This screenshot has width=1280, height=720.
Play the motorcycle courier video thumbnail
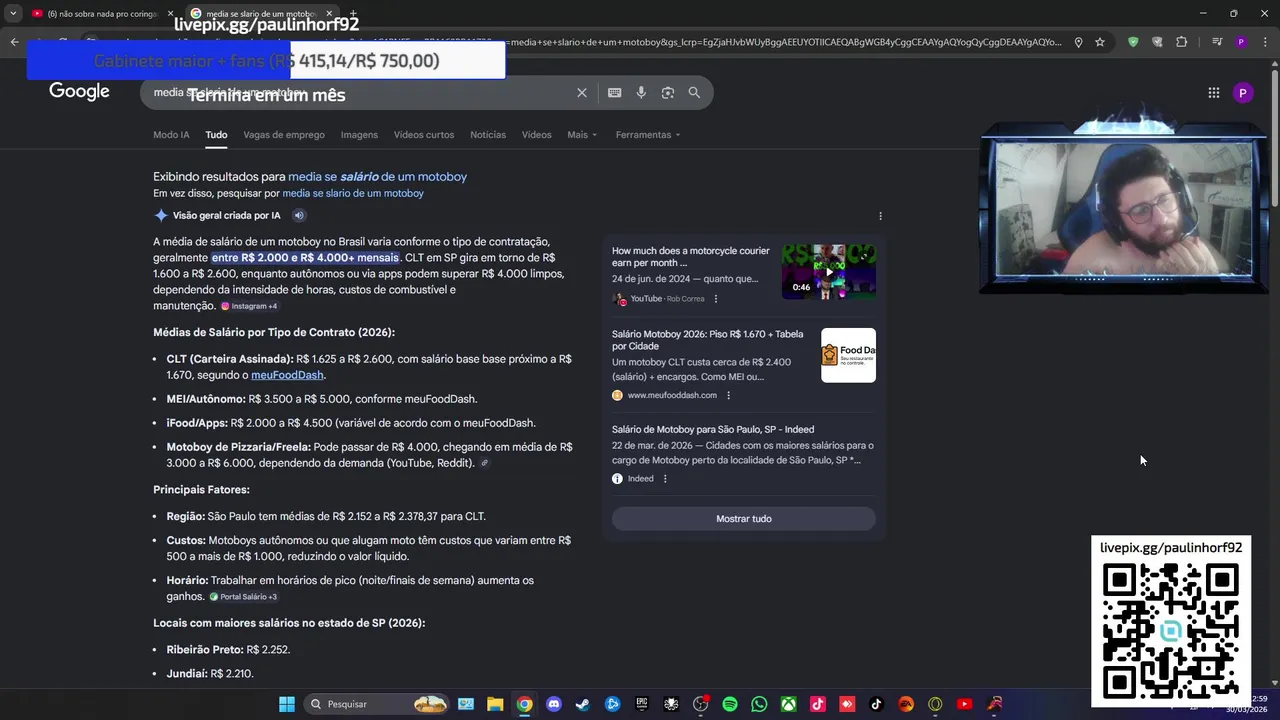click(x=828, y=271)
